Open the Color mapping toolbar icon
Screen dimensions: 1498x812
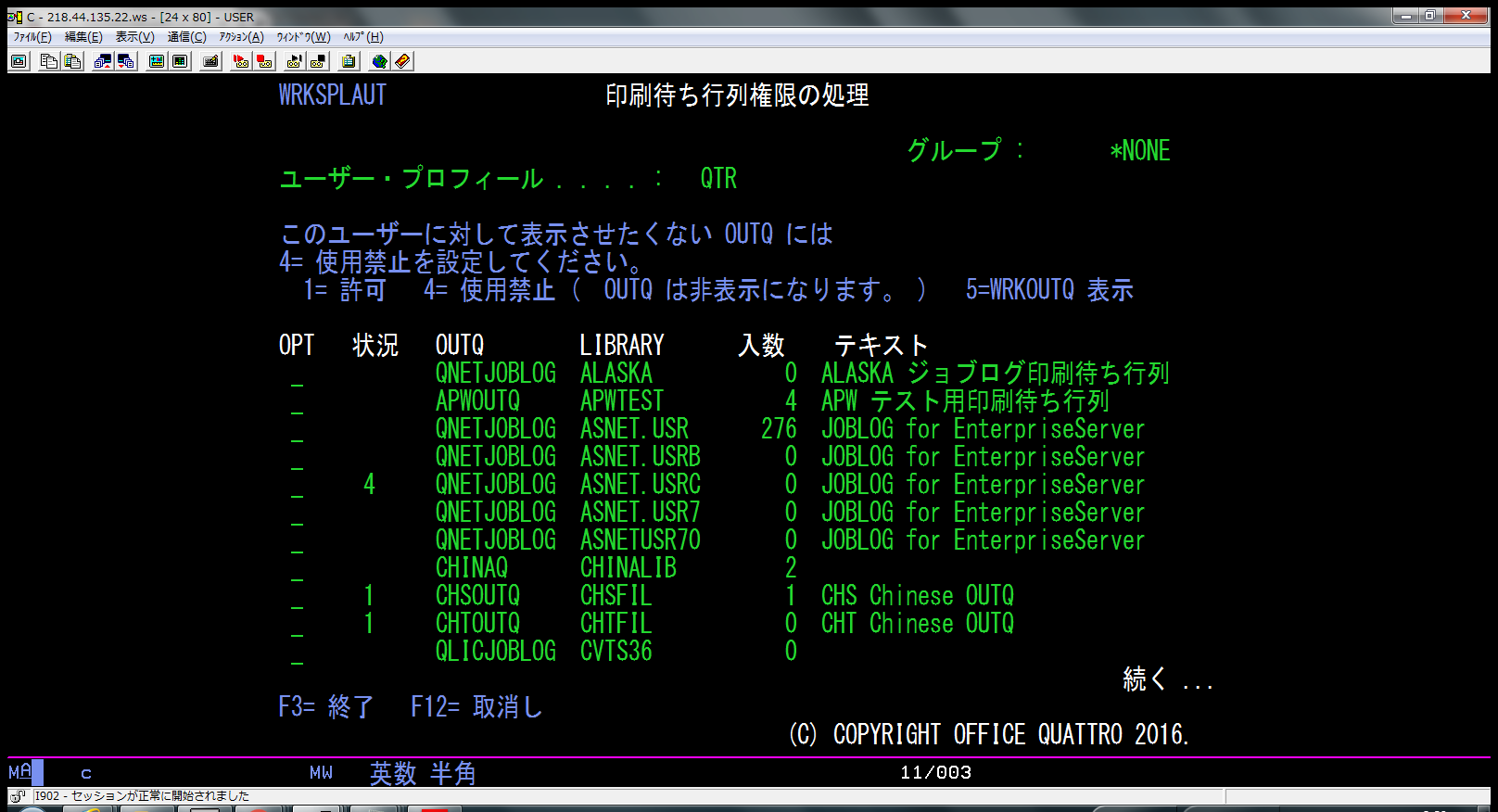[180, 61]
